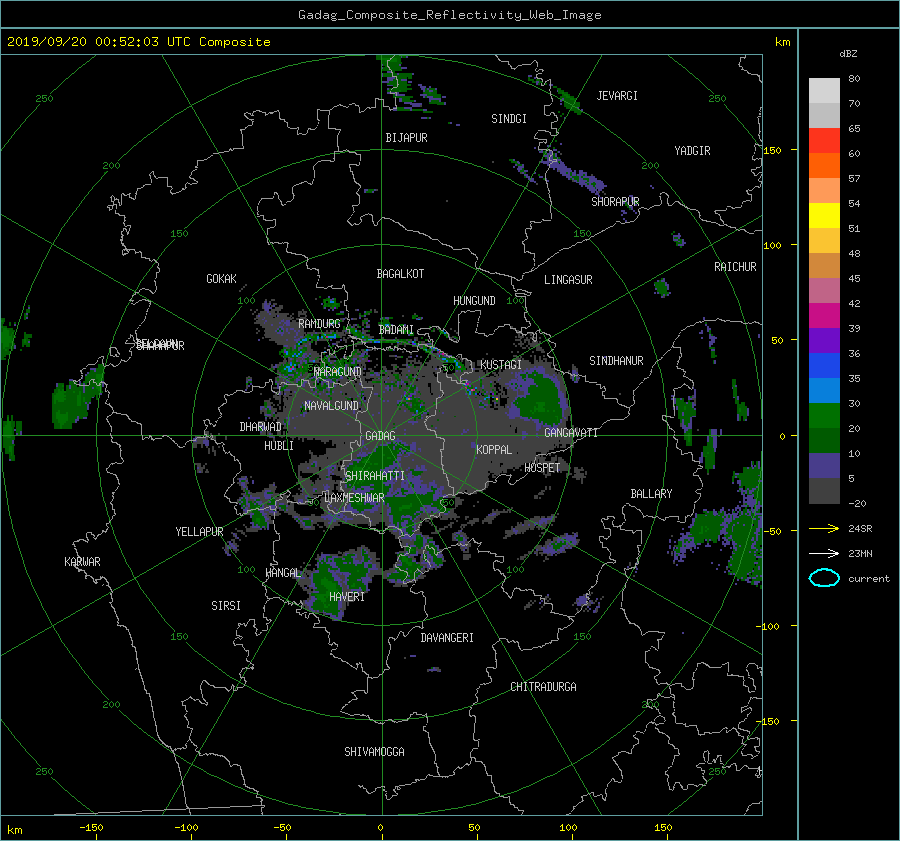Click the YADGIR city label
The image size is (900, 841).
coord(692,151)
